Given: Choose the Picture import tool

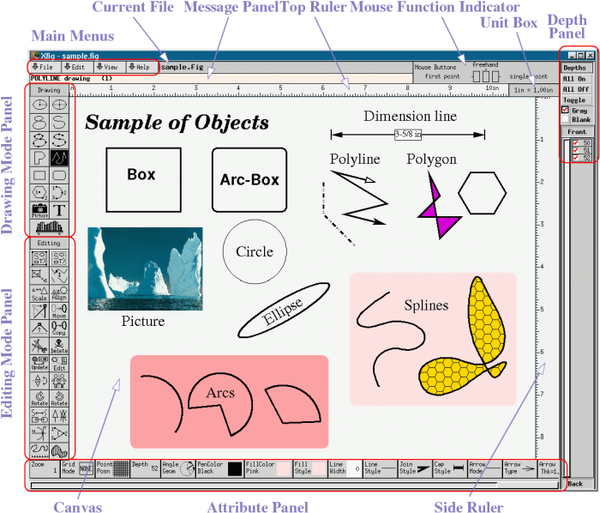Looking at the screenshot, I should tap(40, 209).
